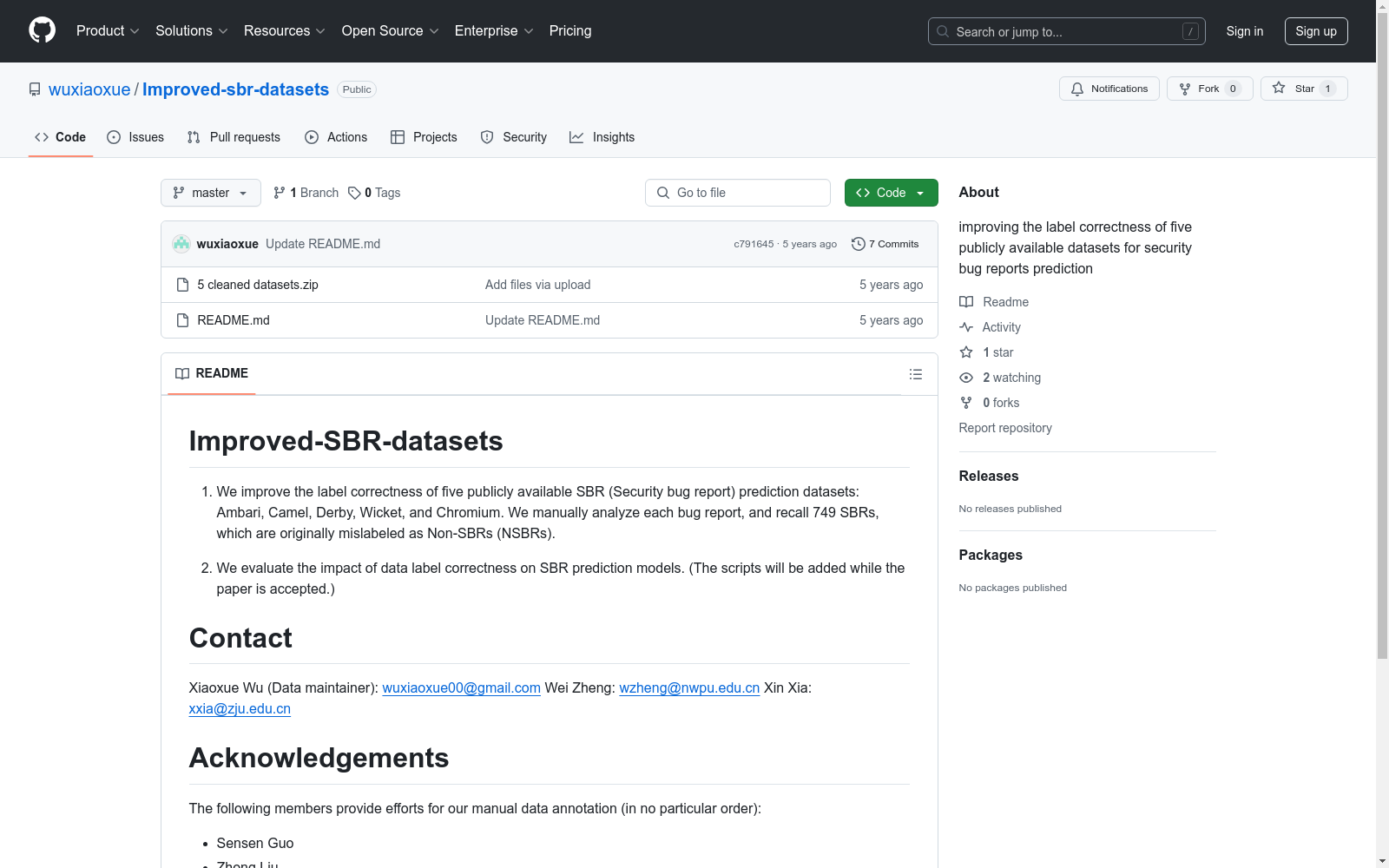This screenshot has width=1389, height=868.
Task: Click the pulse icon beside Activity
Action: point(966,327)
